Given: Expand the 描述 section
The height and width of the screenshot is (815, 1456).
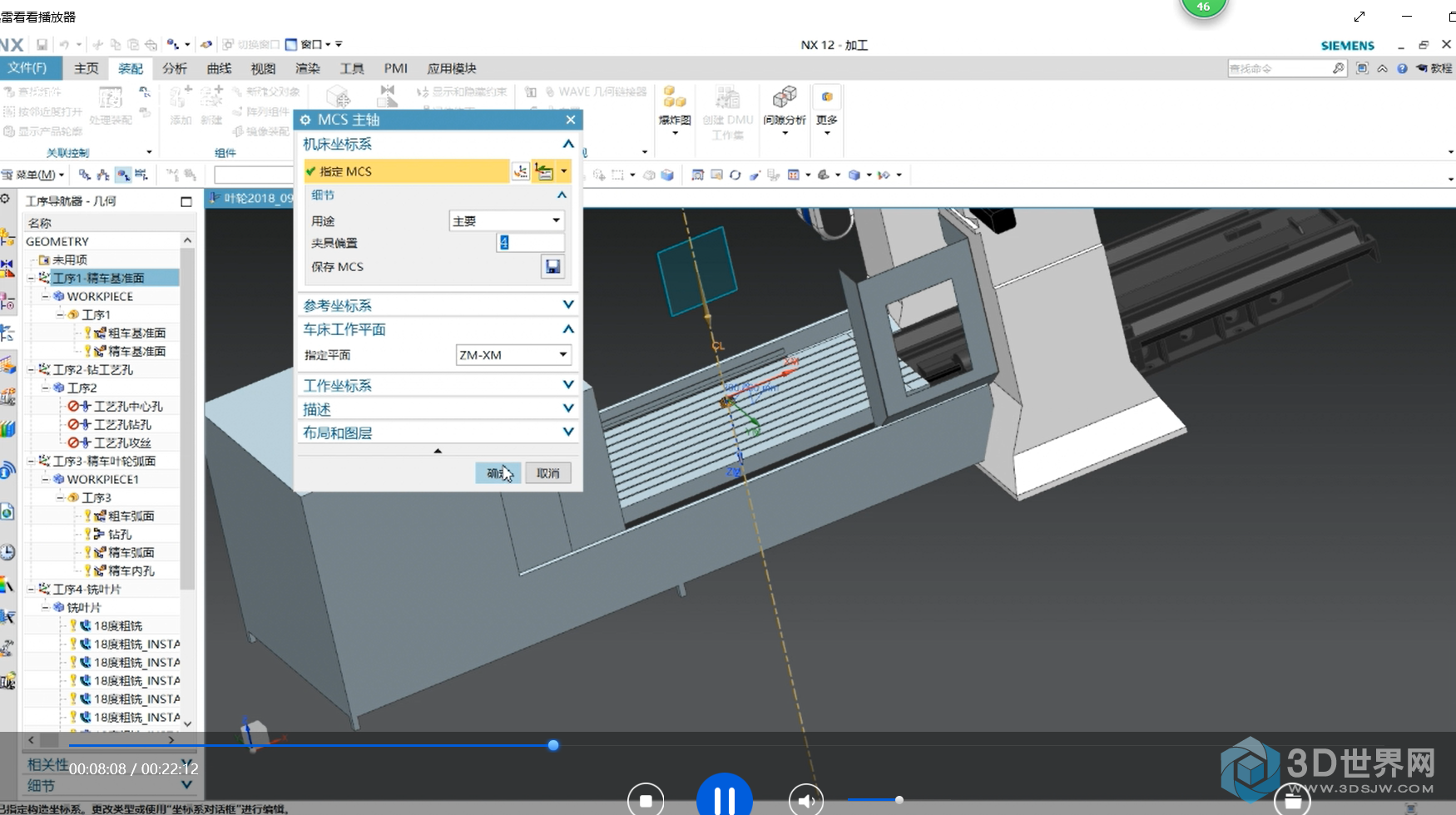Looking at the screenshot, I should 568,409.
